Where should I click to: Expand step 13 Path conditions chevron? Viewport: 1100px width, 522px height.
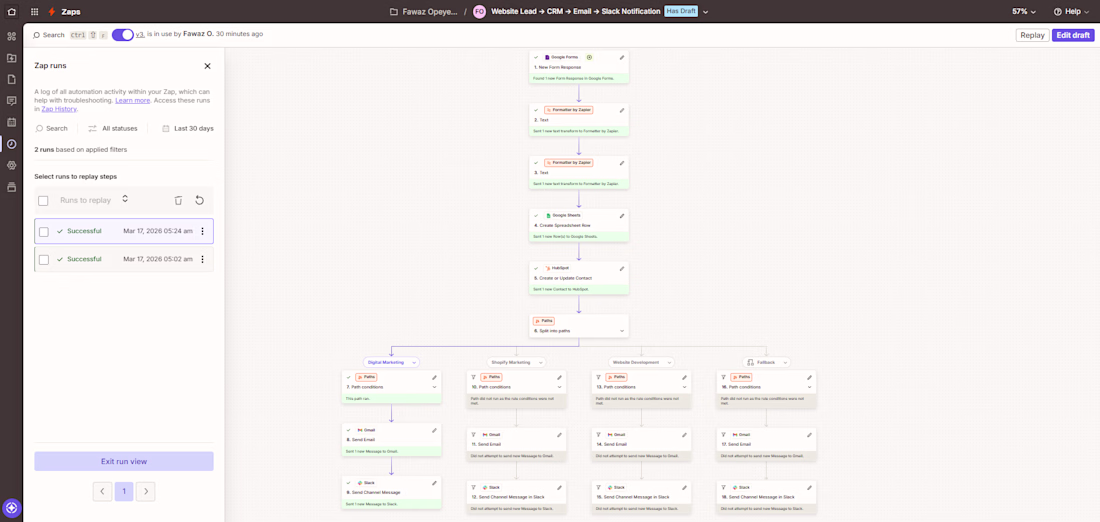[684, 387]
